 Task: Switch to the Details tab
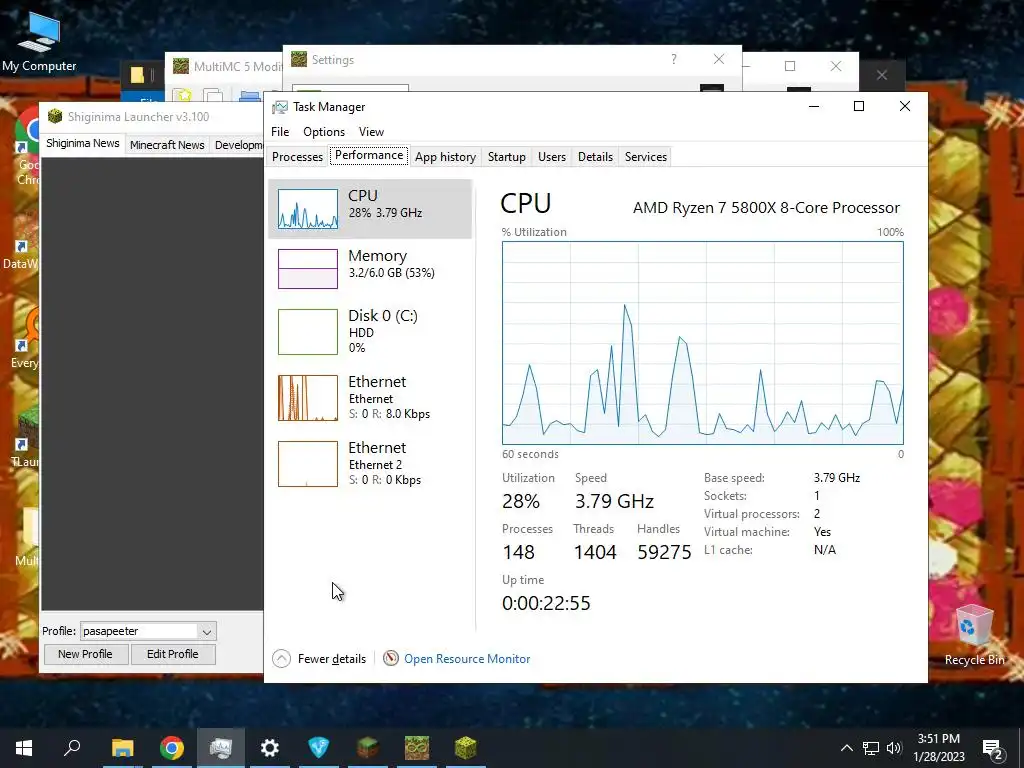tap(595, 157)
